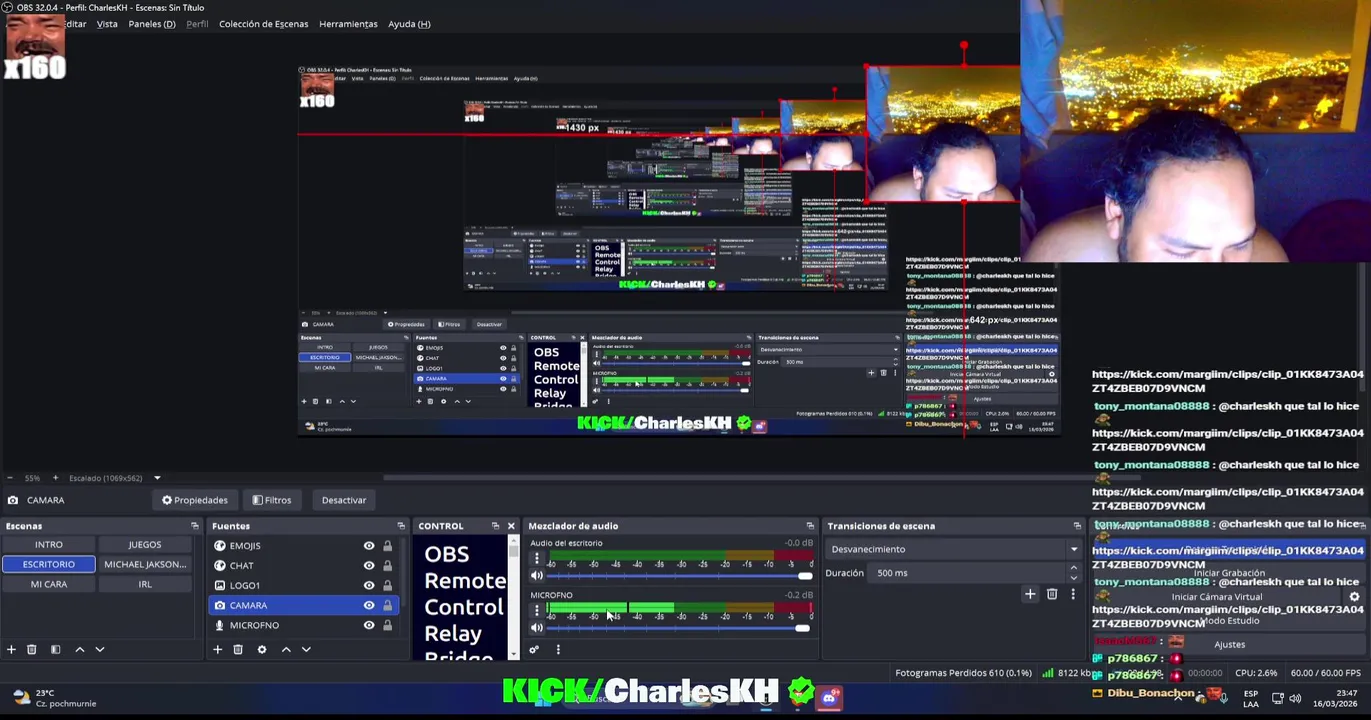
Task: Move scene up in Escenas list
Action: tap(80, 650)
